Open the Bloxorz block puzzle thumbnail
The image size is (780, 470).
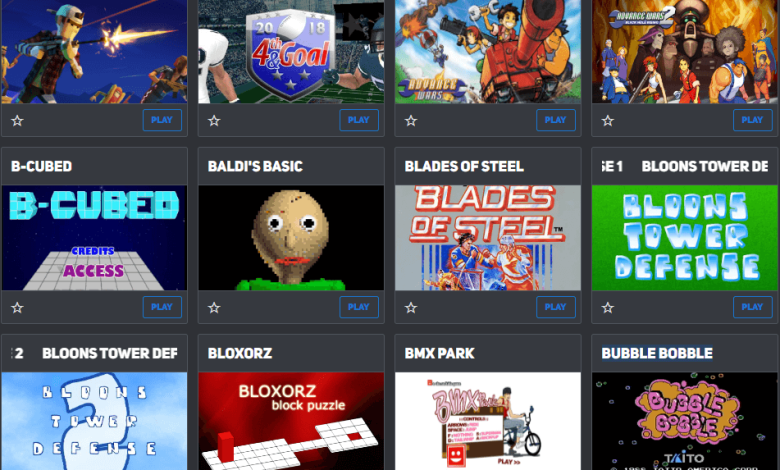pos(291,421)
